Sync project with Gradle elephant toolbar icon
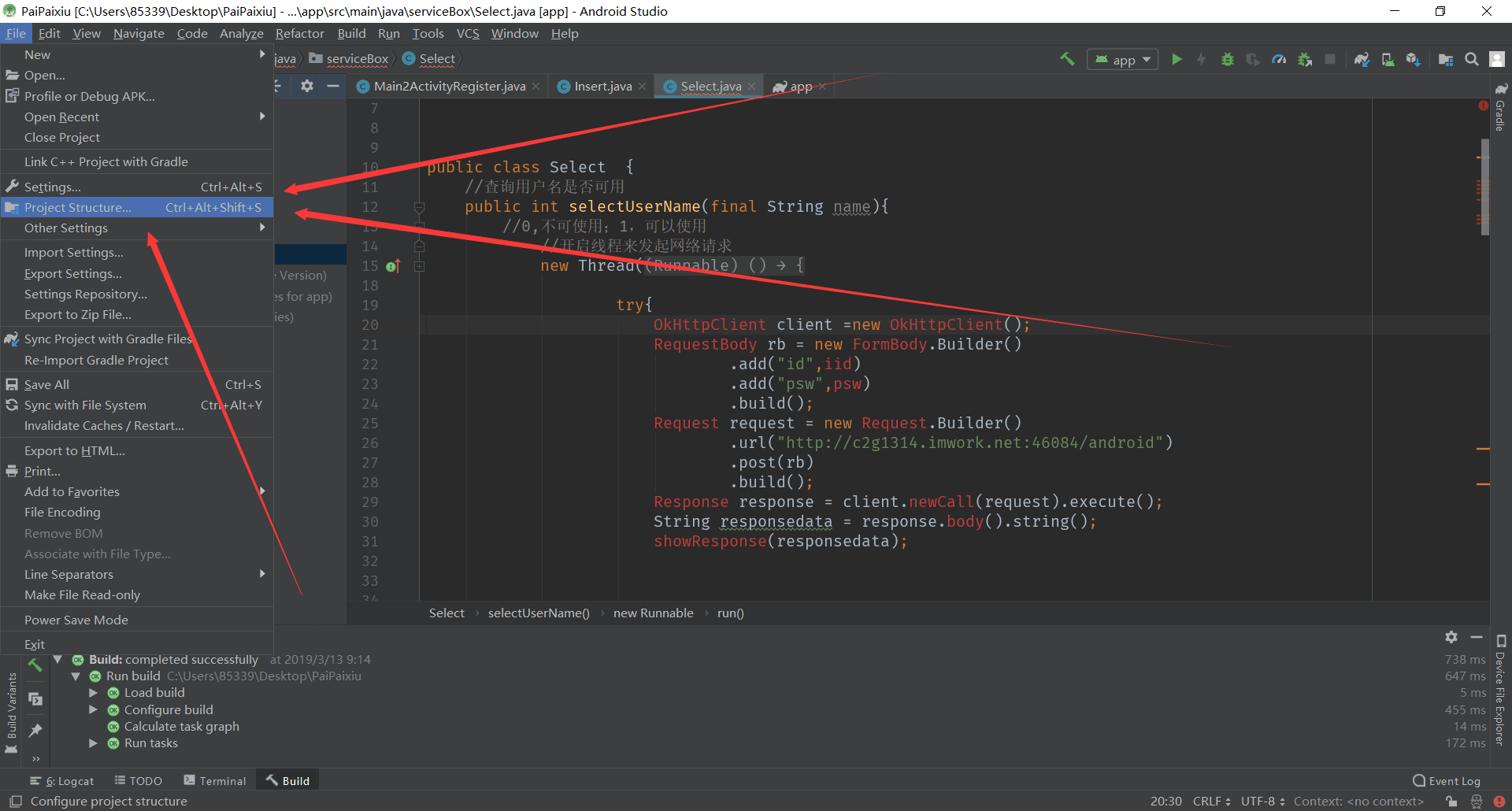Screen dimensions: 1512x811 pyautogui.click(x=1362, y=59)
